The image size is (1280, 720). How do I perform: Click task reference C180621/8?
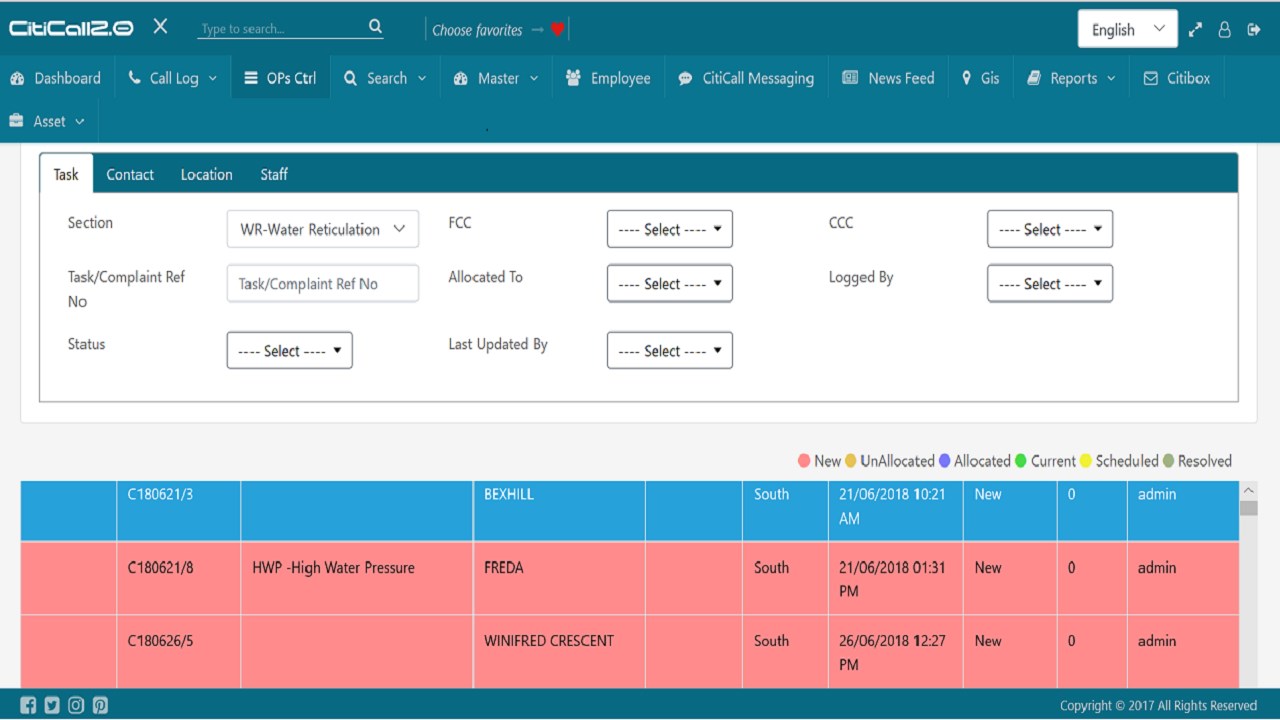tap(161, 567)
